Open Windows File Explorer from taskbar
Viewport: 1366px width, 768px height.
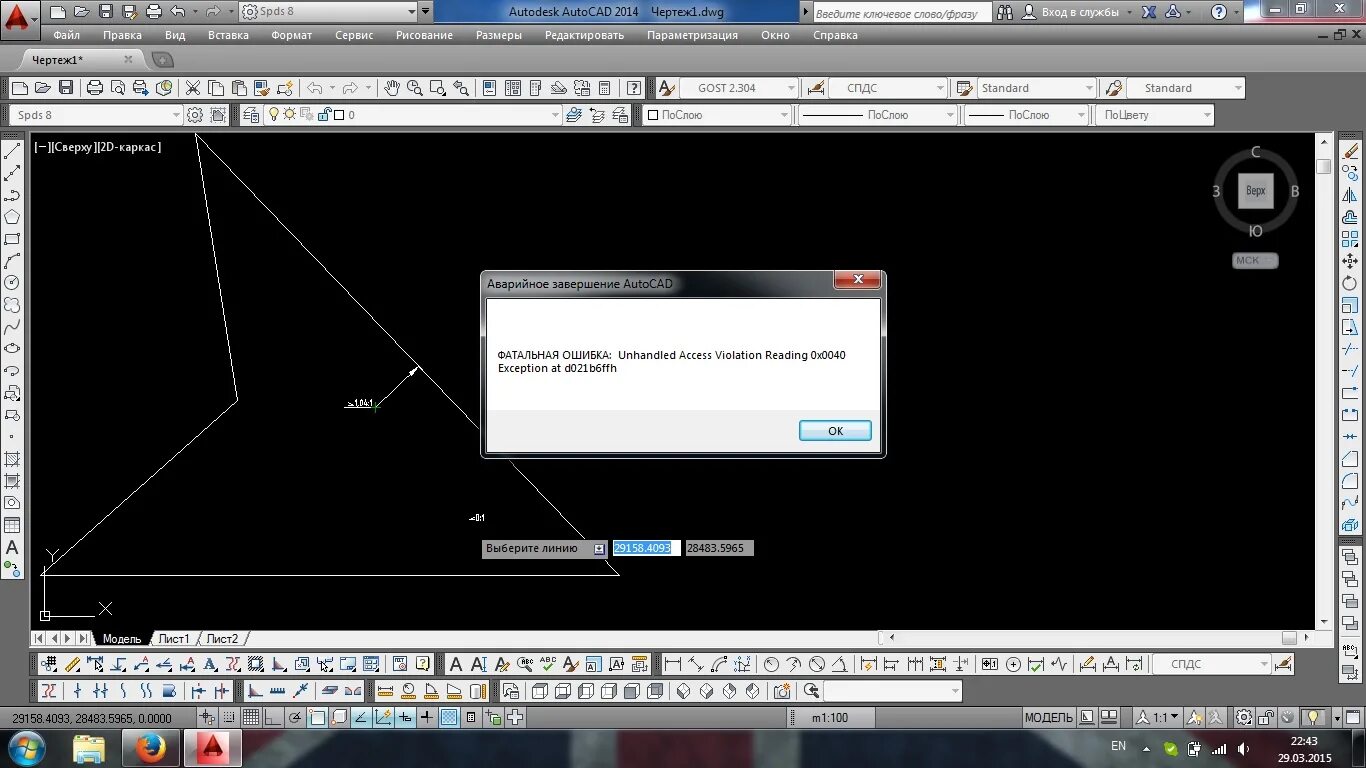tap(89, 748)
